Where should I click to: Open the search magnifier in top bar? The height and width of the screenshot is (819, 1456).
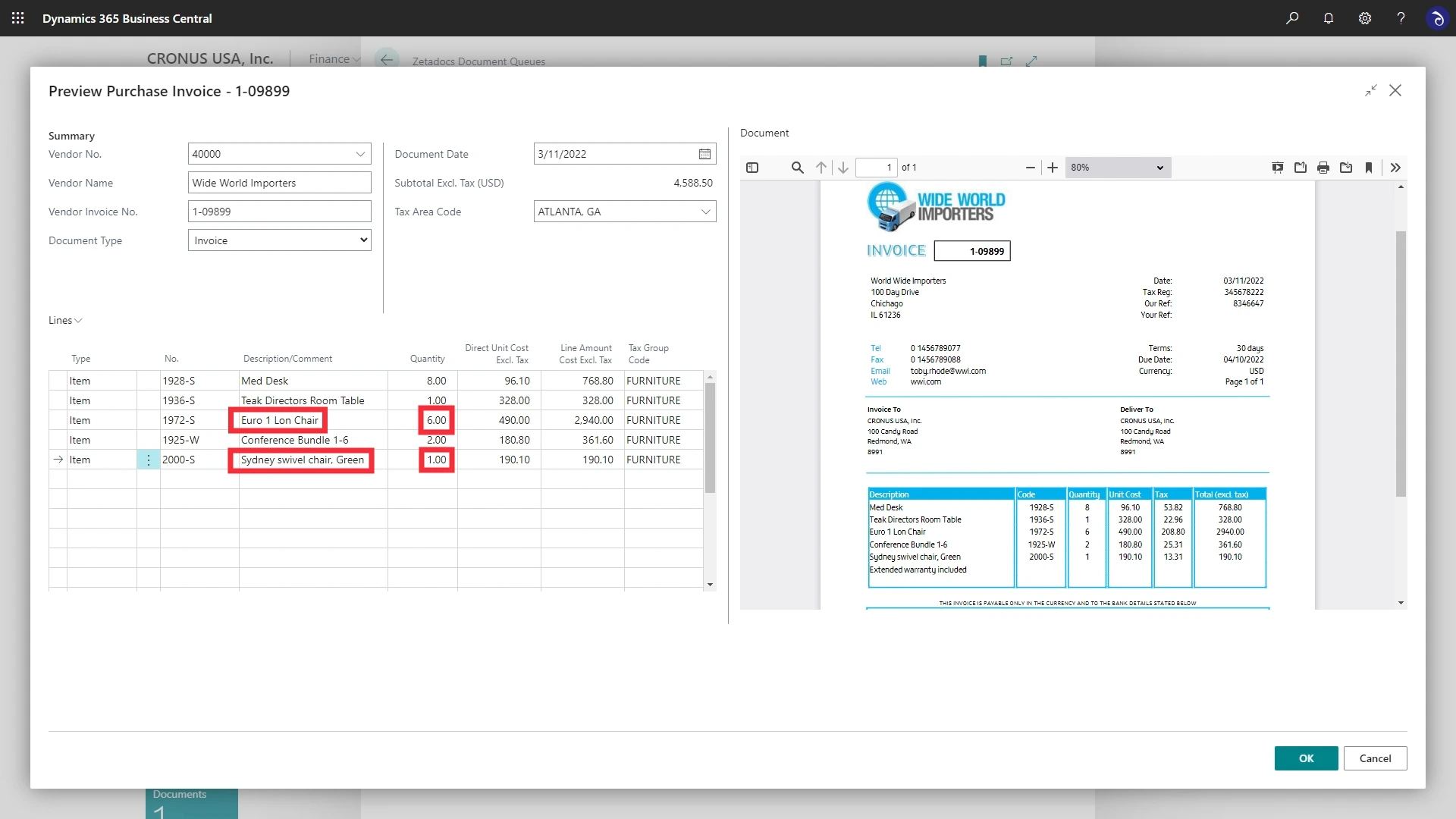[x=1292, y=18]
